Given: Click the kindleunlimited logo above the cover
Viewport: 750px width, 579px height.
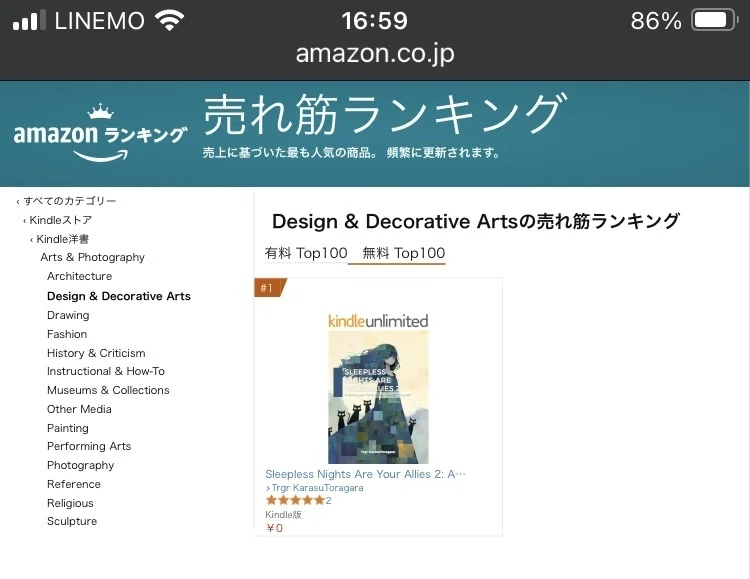Looking at the screenshot, I should [x=378, y=321].
